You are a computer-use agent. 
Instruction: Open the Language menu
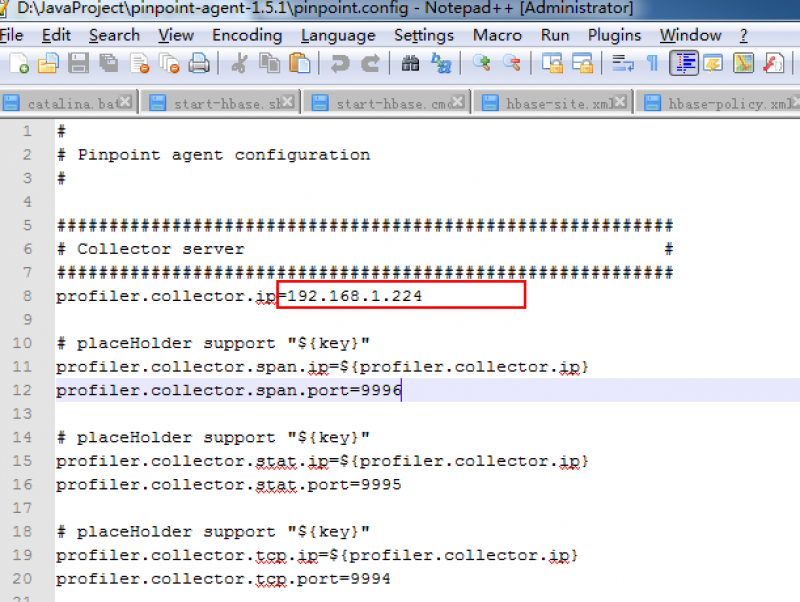pos(337,35)
